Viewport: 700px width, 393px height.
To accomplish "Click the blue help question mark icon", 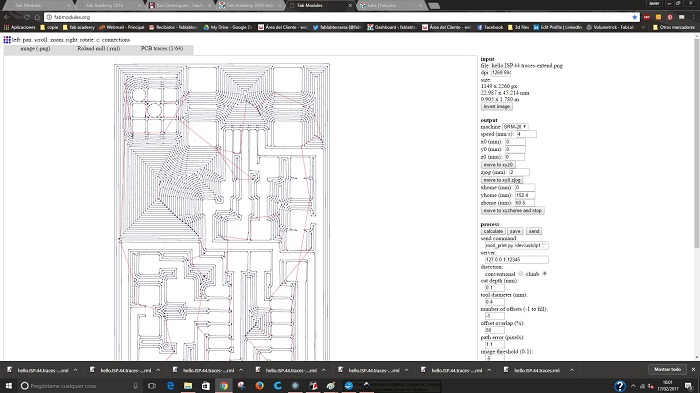I will click(x=620, y=385).
